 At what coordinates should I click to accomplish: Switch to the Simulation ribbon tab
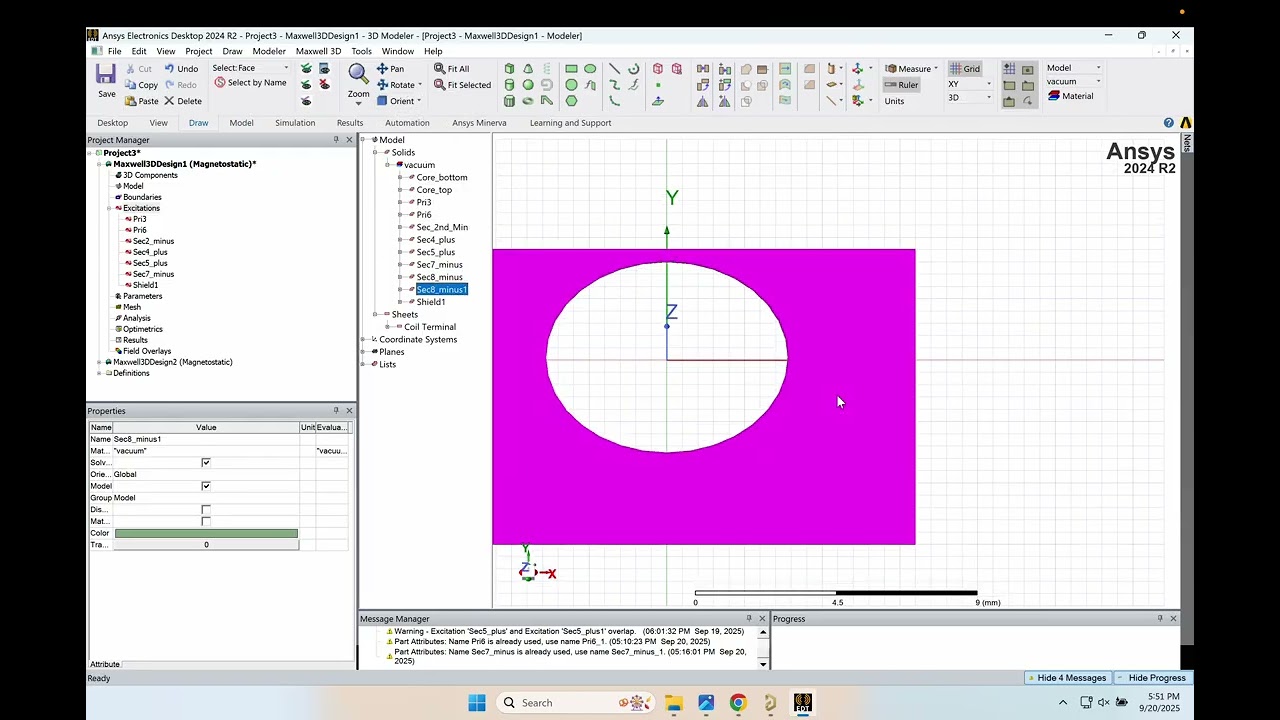click(295, 123)
